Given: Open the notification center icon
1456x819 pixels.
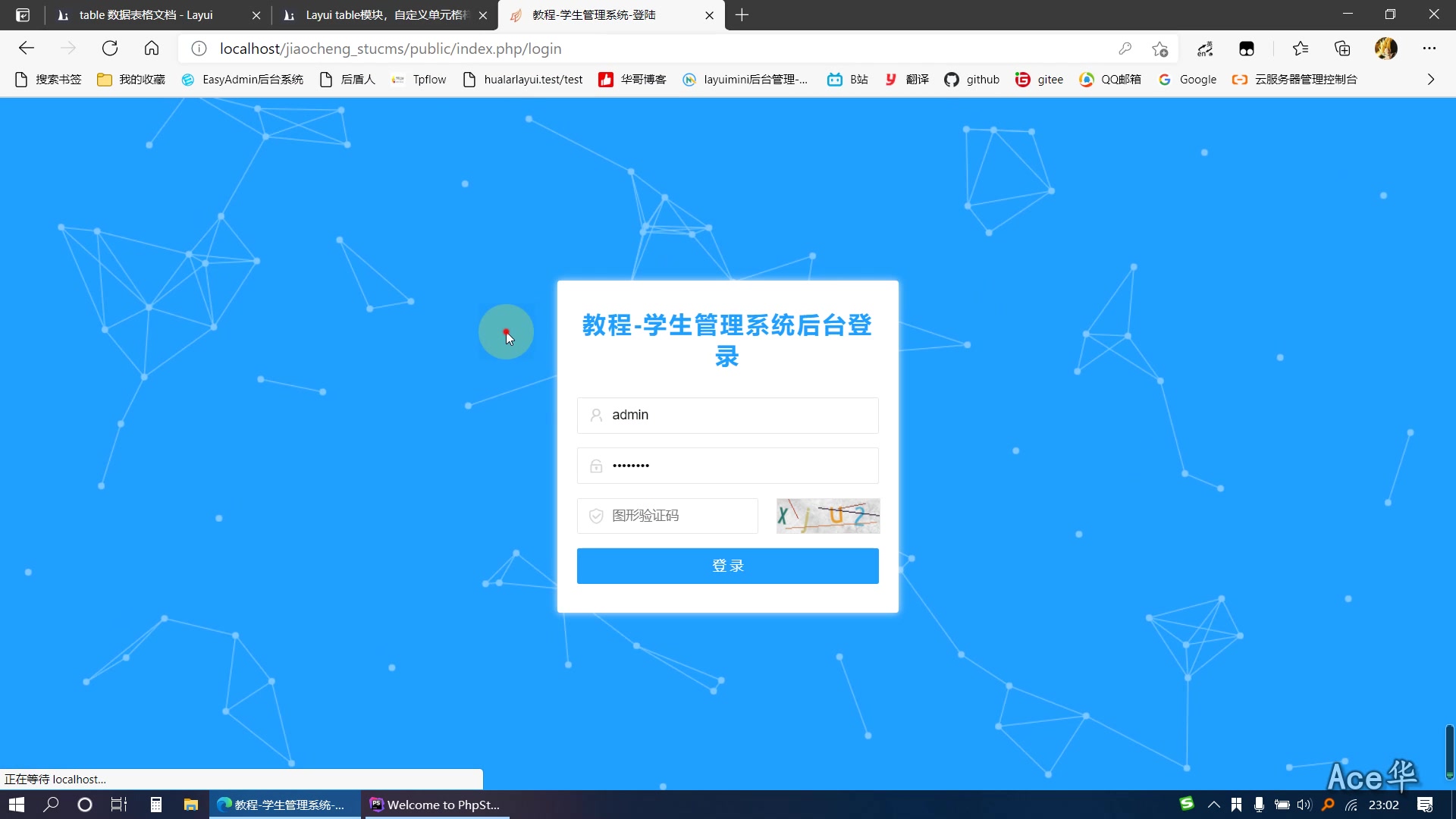Looking at the screenshot, I should point(1425,805).
